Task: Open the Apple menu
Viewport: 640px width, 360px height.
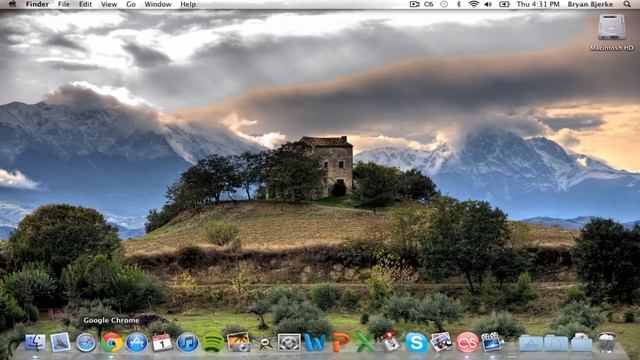Action: pos(13,4)
